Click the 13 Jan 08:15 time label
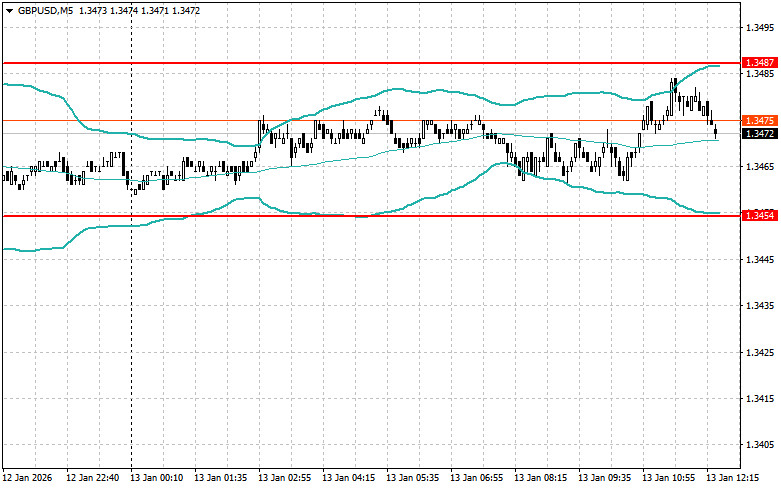The width and height of the screenshot is (781, 489). pos(540,478)
